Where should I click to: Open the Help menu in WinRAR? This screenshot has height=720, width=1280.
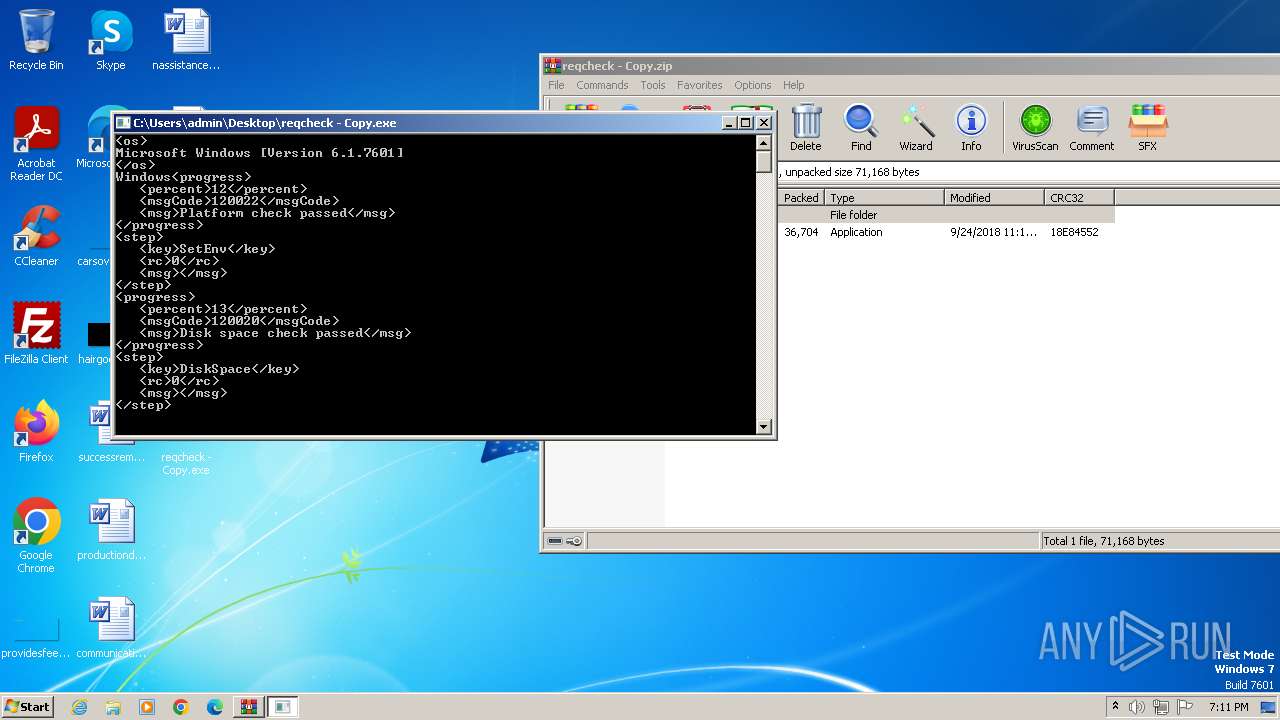[793, 85]
